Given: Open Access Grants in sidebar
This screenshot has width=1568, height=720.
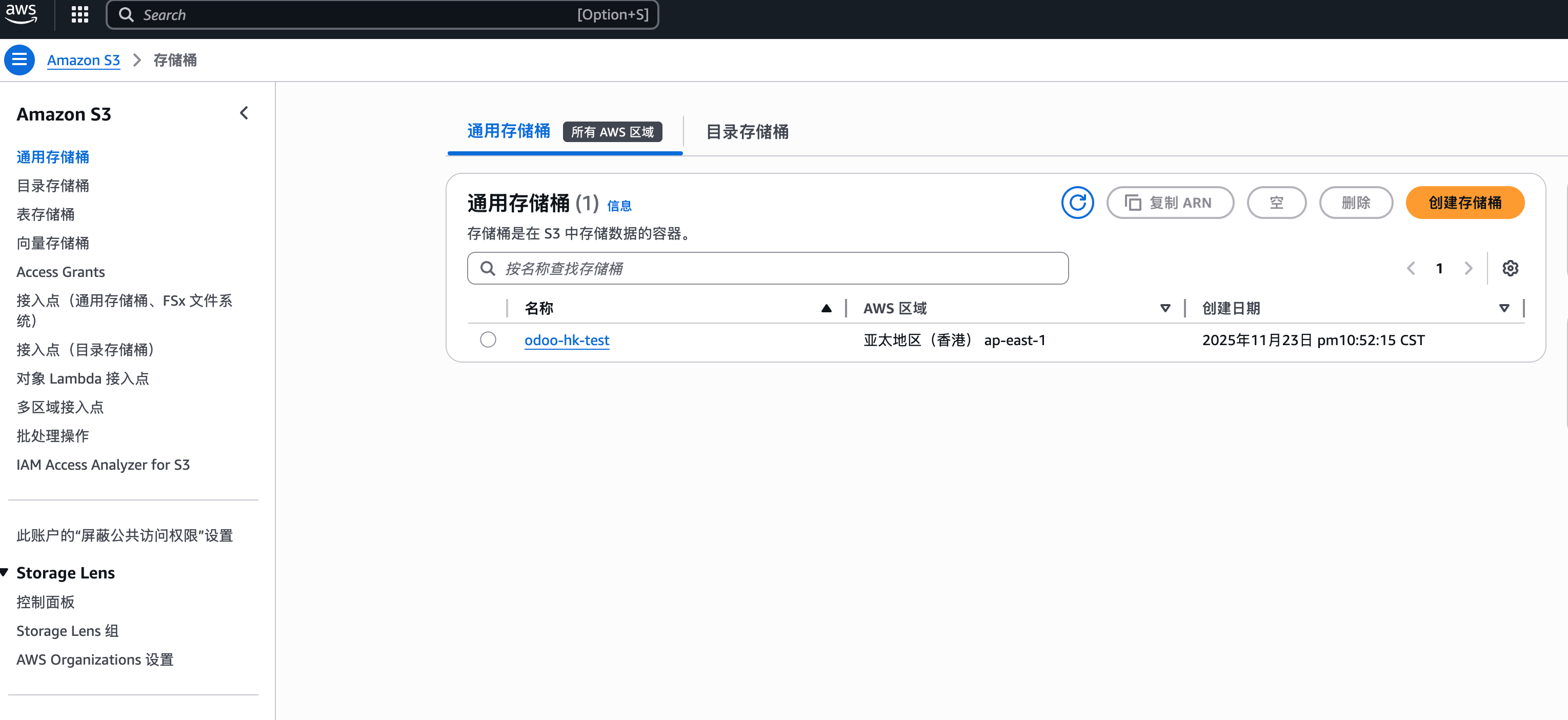Looking at the screenshot, I should pos(61,272).
